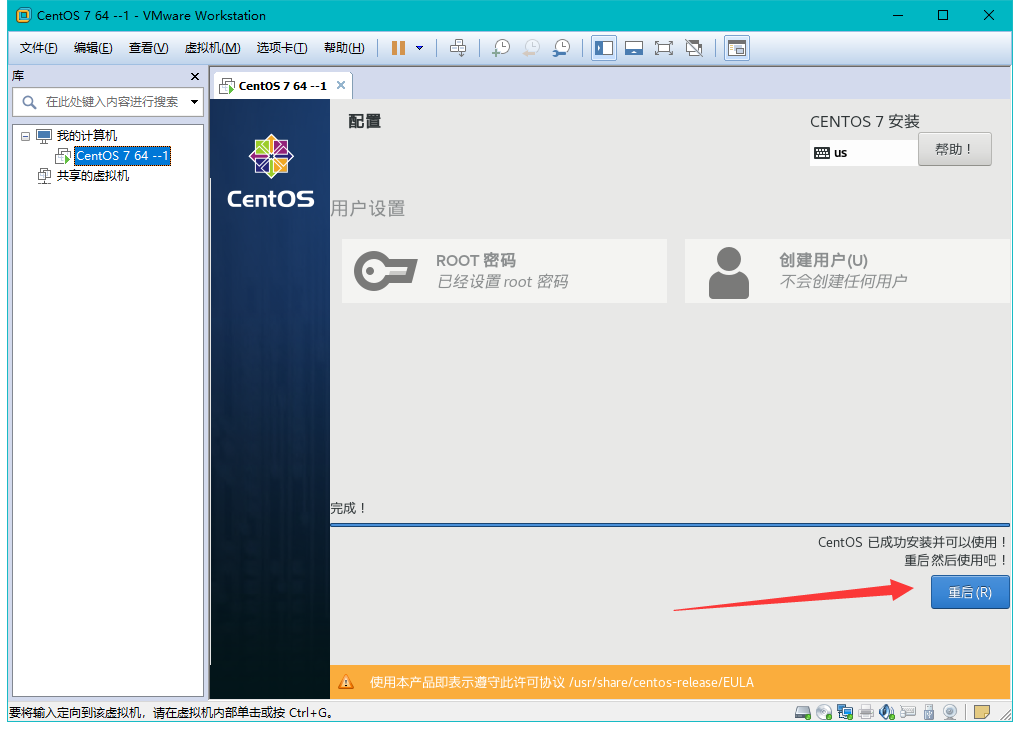Click the EULA license warning bar
1020x729 pixels.
point(670,682)
